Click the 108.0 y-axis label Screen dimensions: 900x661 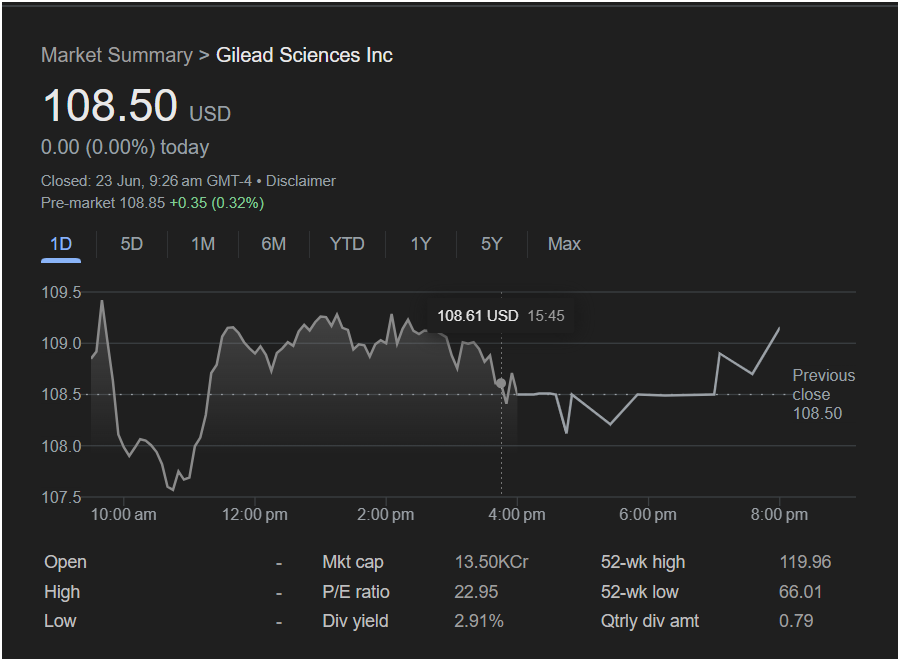(61, 446)
